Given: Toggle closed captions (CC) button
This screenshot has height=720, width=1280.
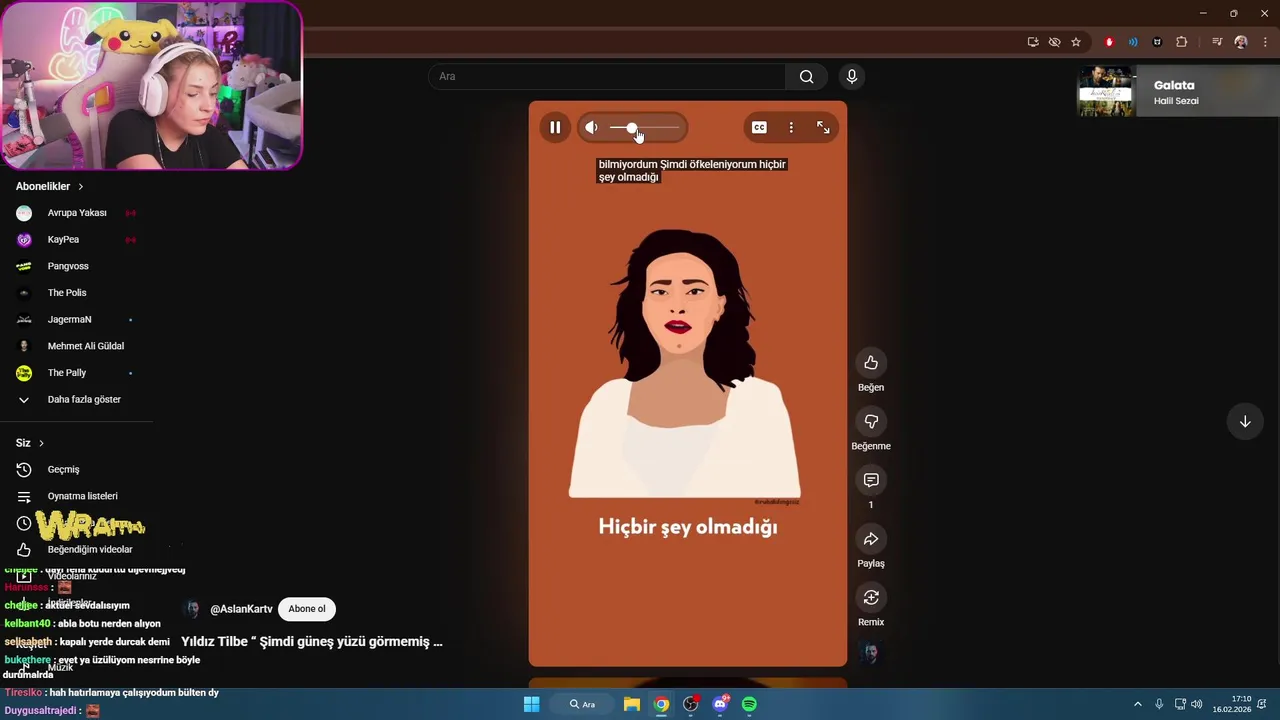Looking at the screenshot, I should [x=759, y=127].
